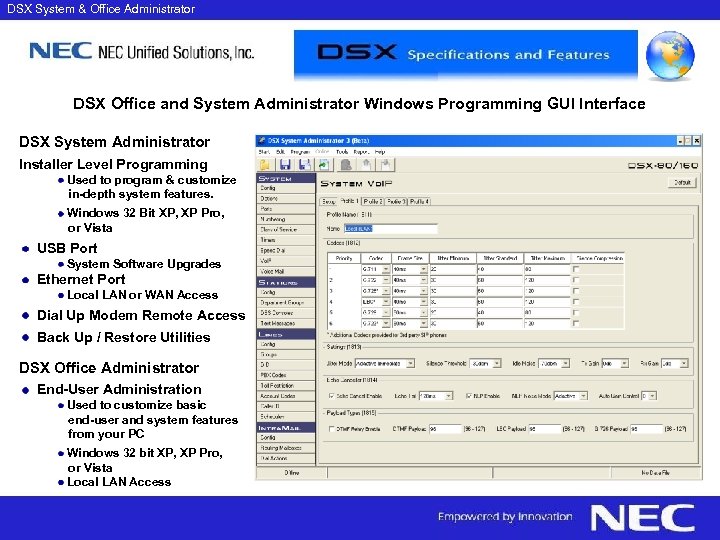Open the NLP Noise Mode dropdown
This screenshot has height=540, width=720.
click(x=583, y=396)
